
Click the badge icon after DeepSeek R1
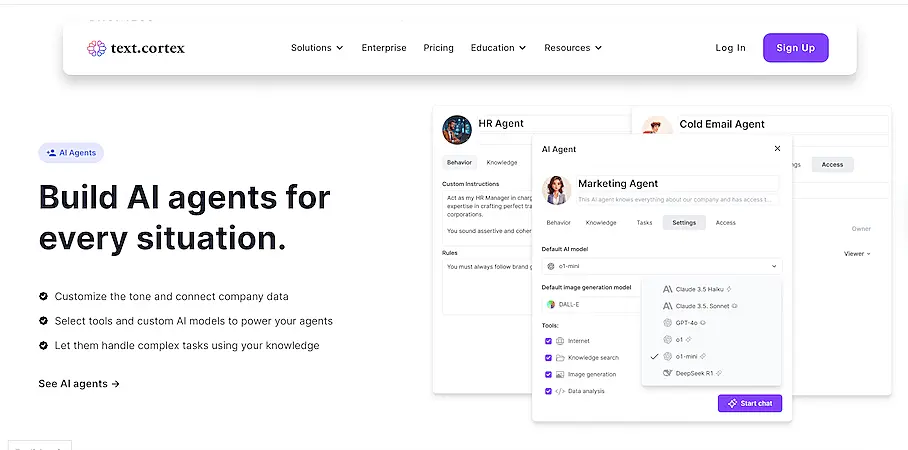point(719,373)
